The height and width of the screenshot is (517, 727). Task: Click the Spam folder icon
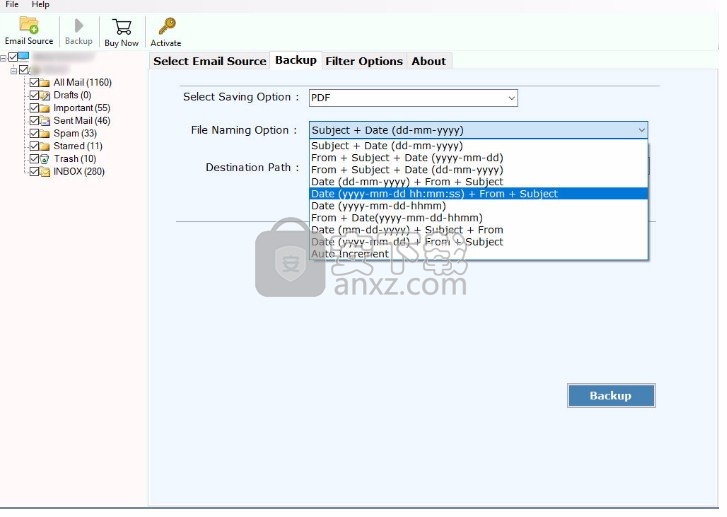tap(45, 134)
